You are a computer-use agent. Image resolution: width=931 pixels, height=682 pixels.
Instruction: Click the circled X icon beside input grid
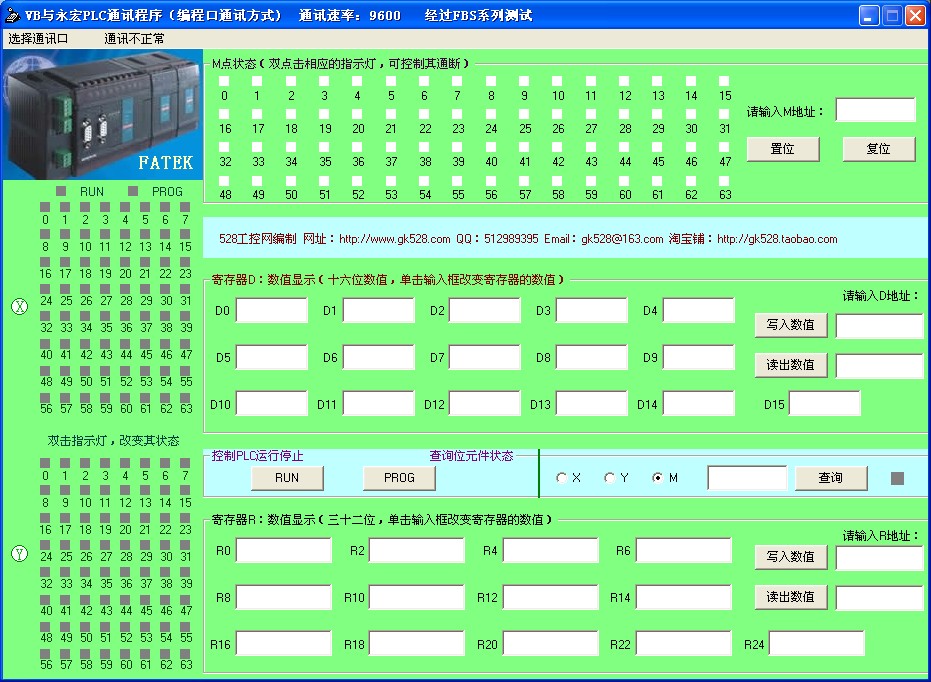17,307
